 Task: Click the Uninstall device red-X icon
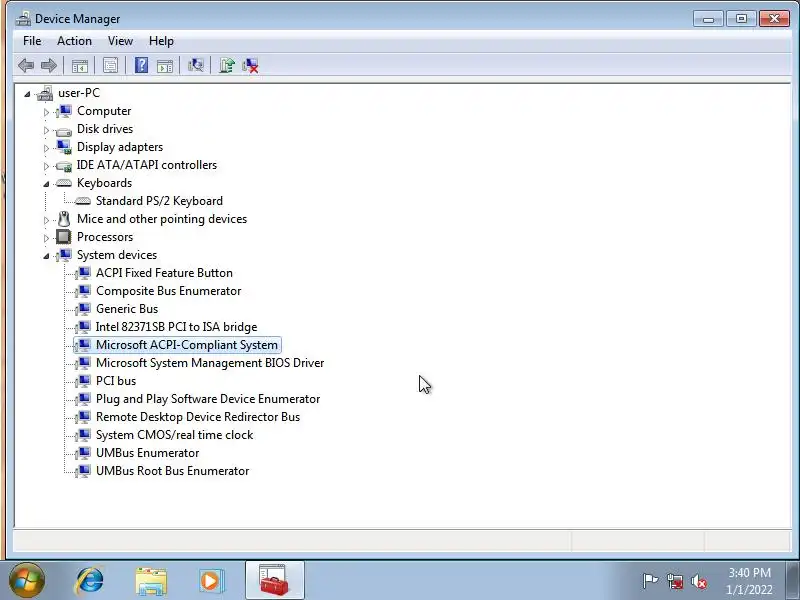pos(250,65)
